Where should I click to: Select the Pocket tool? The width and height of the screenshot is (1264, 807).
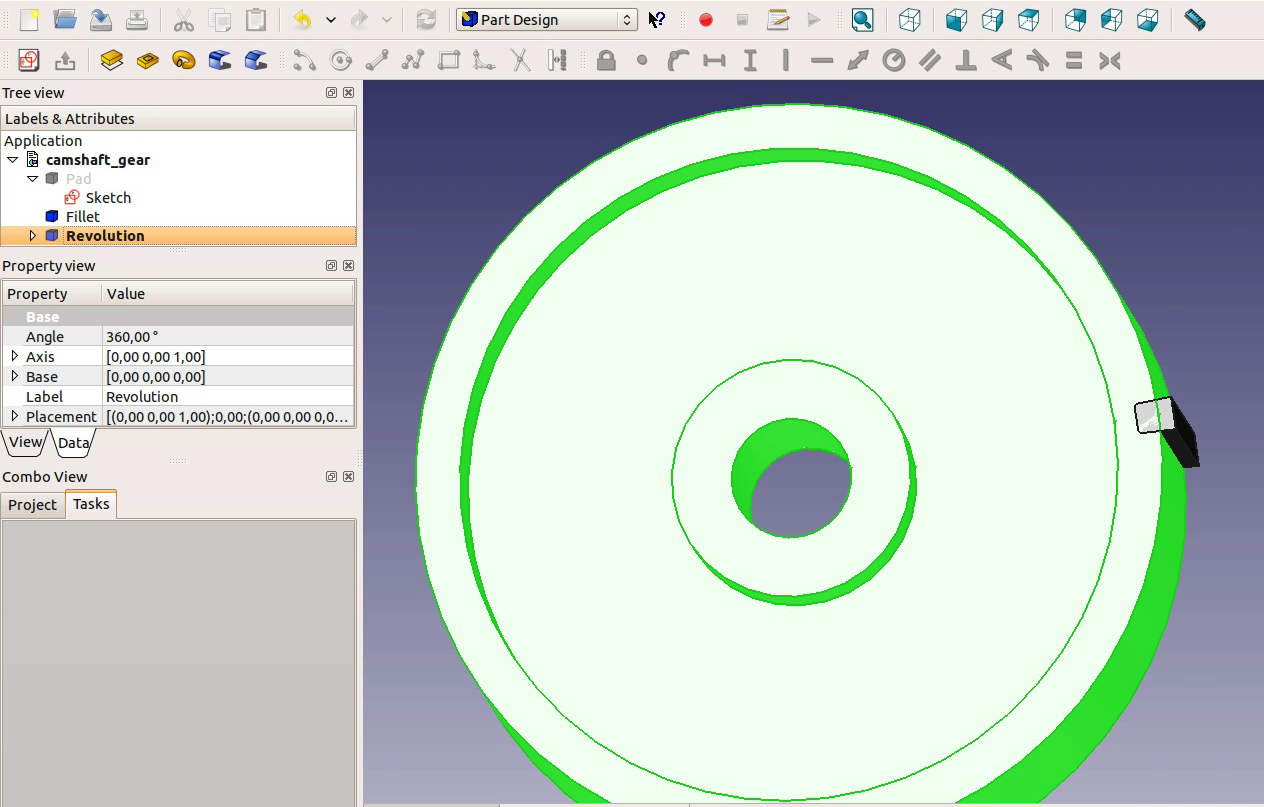coord(147,60)
